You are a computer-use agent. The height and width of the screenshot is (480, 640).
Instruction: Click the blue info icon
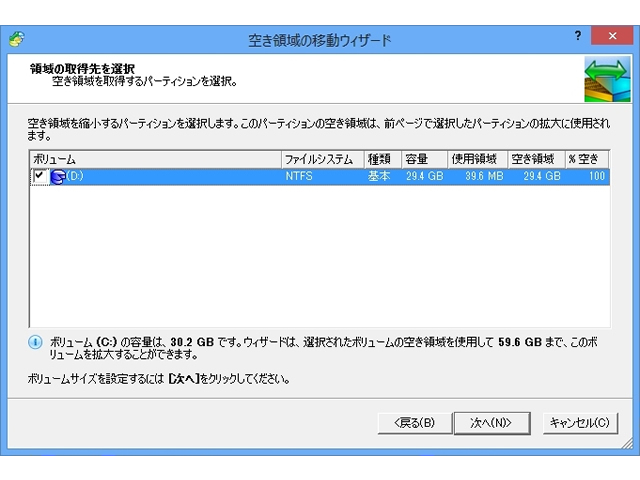[x=35, y=342]
